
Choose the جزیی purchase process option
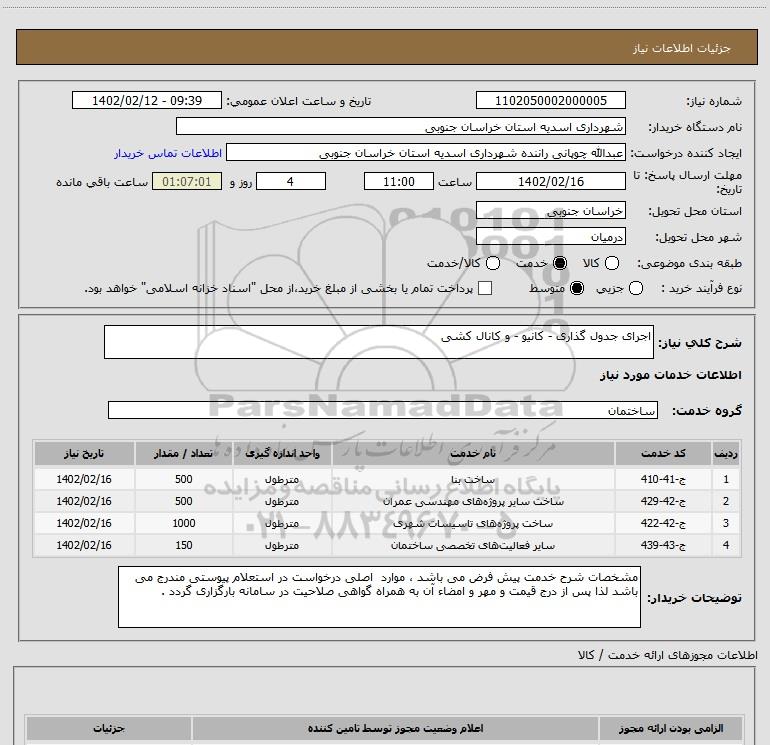click(635, 288)
